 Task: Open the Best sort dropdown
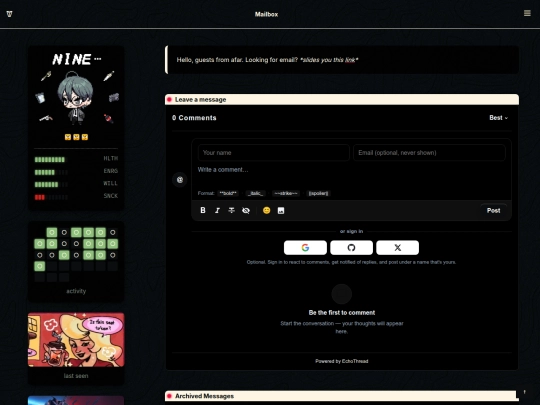click(498, 118)
